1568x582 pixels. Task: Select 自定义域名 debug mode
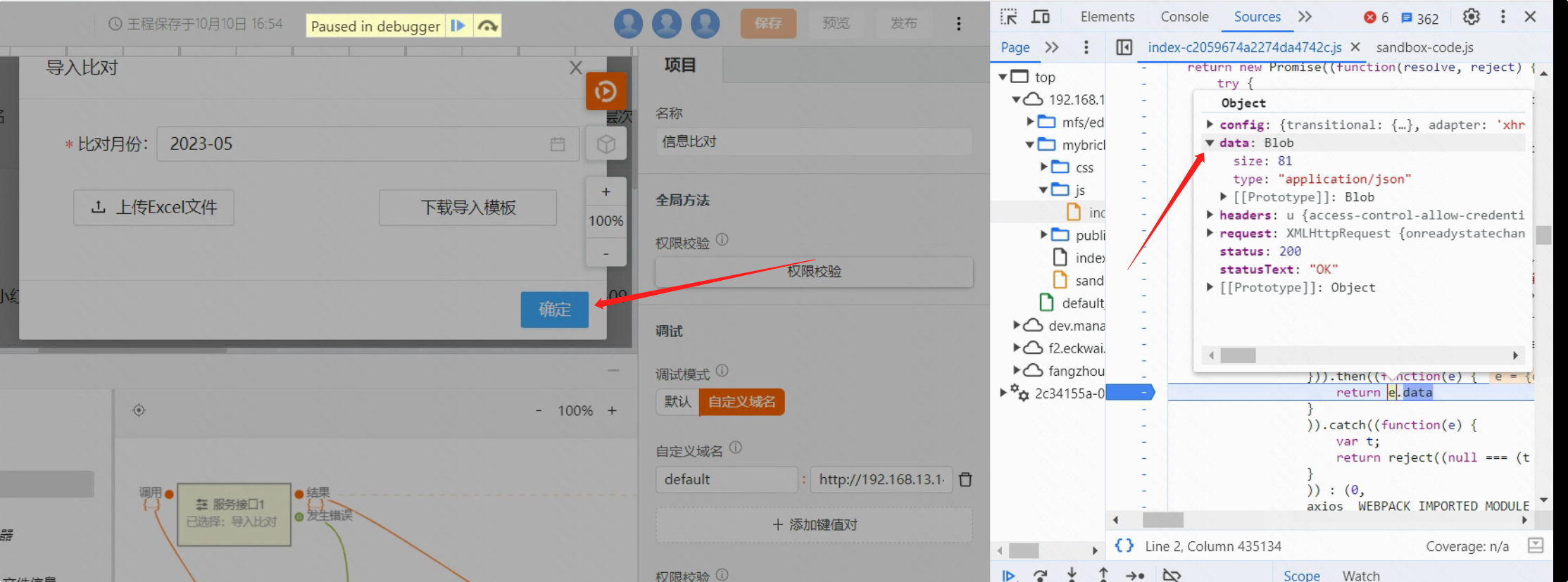(741, 402)
